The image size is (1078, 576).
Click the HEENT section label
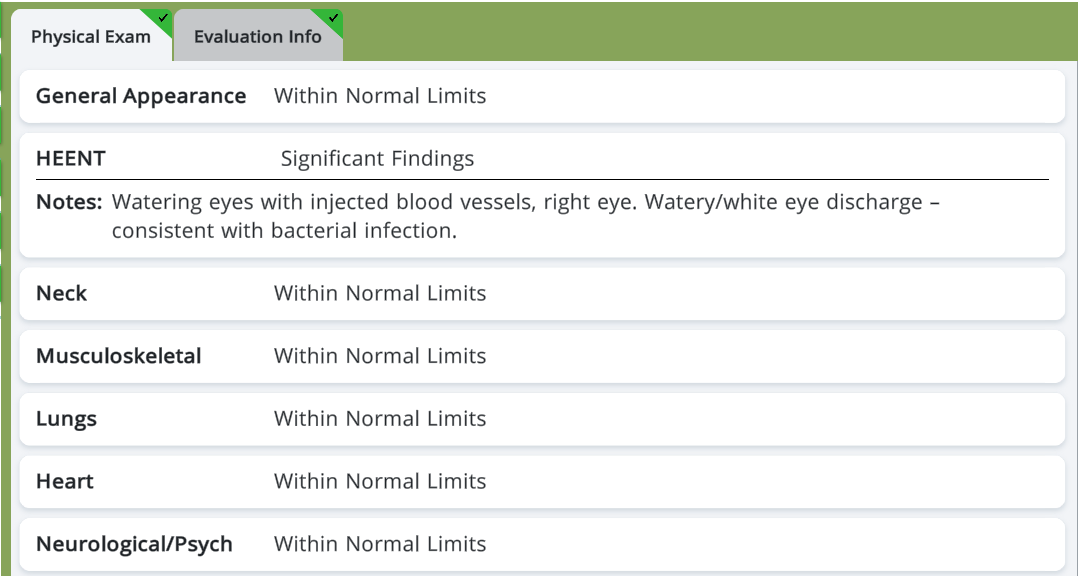(x=71, y=158)
